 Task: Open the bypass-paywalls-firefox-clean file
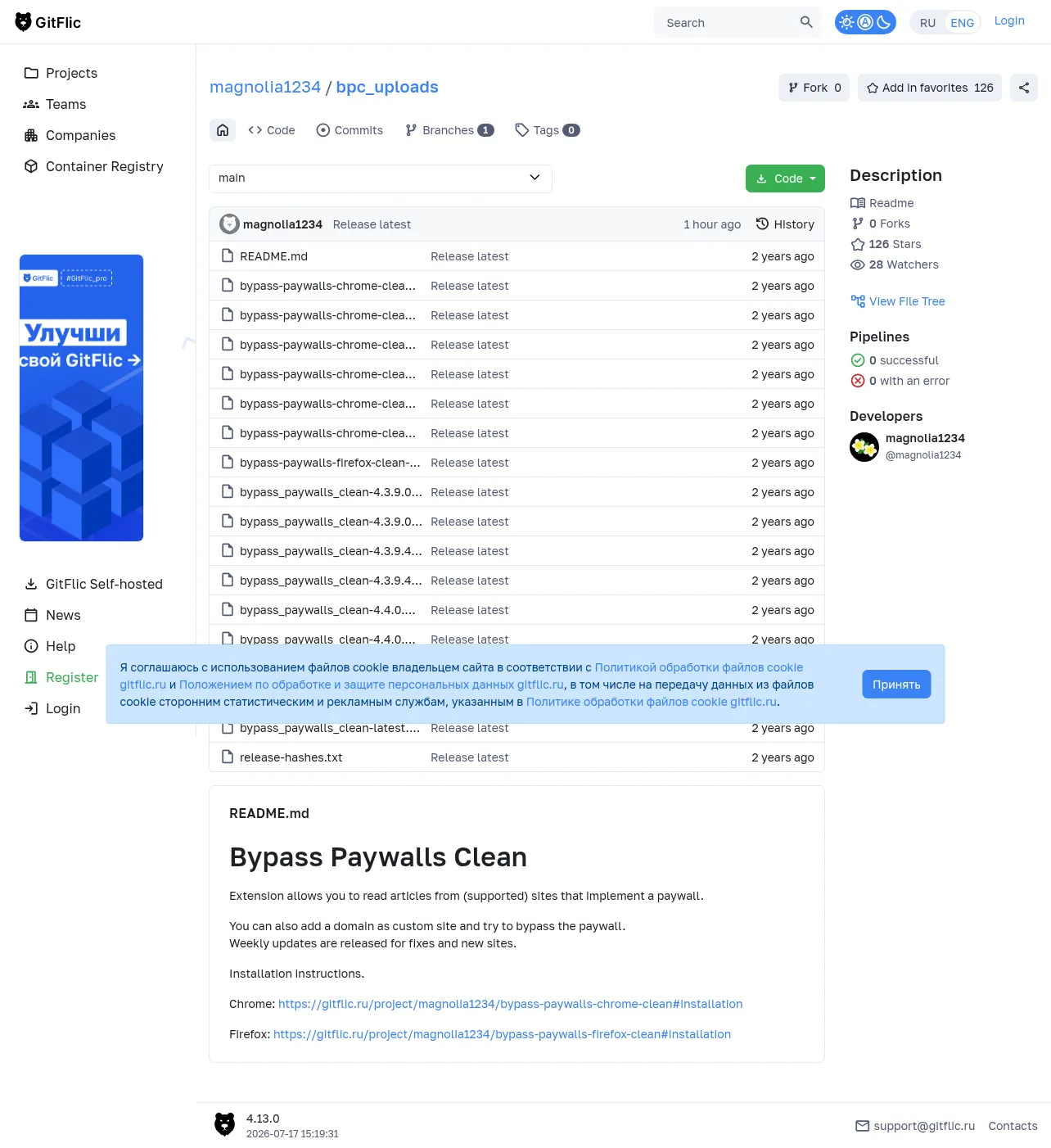[330, 463]
